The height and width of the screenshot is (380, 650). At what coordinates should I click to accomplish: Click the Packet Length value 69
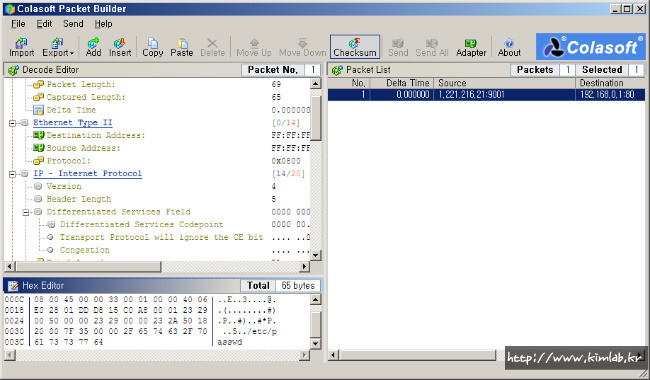click(x=276, y=85)
